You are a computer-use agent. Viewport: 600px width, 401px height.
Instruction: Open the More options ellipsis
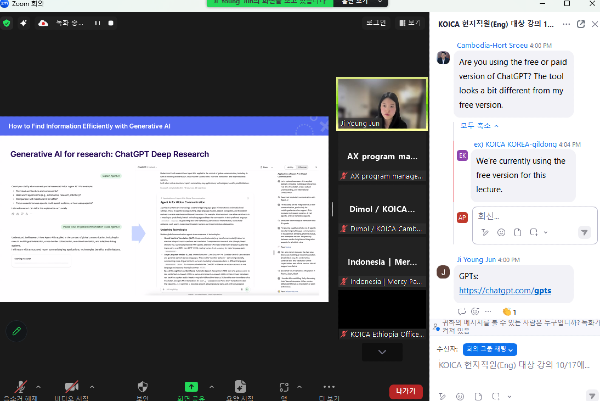330,387
